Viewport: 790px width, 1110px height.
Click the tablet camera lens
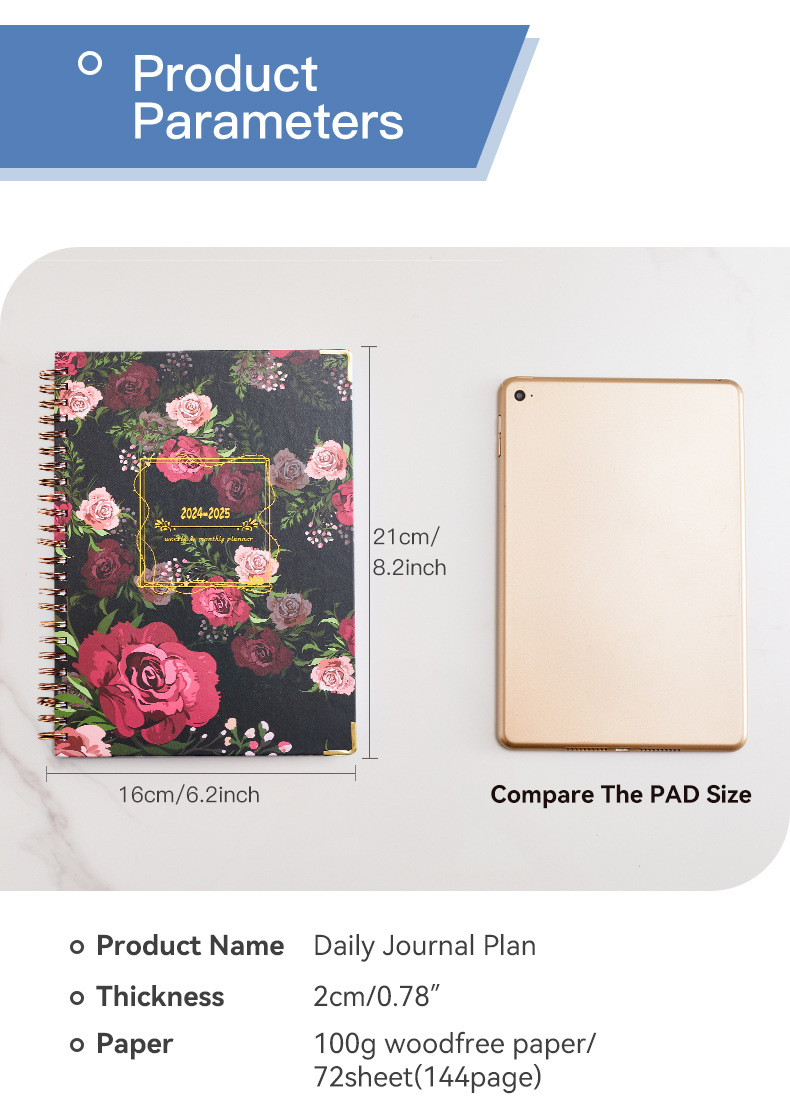tap(520, 396)
